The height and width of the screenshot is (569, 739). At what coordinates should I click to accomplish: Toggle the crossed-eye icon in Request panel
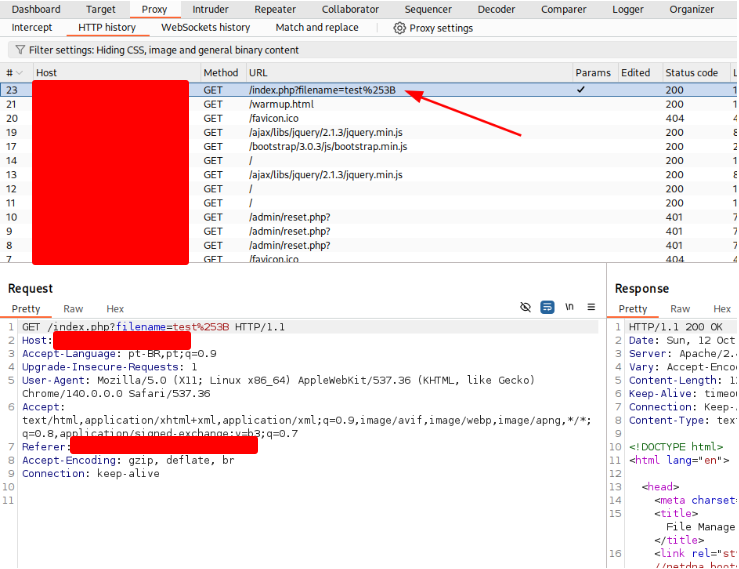[x=526, y=307]
